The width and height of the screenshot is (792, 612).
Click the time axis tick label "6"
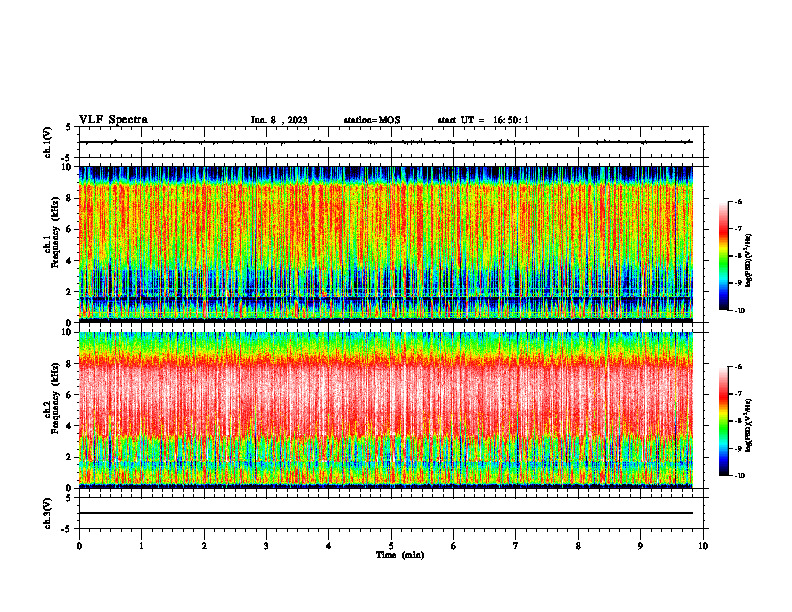454,546
